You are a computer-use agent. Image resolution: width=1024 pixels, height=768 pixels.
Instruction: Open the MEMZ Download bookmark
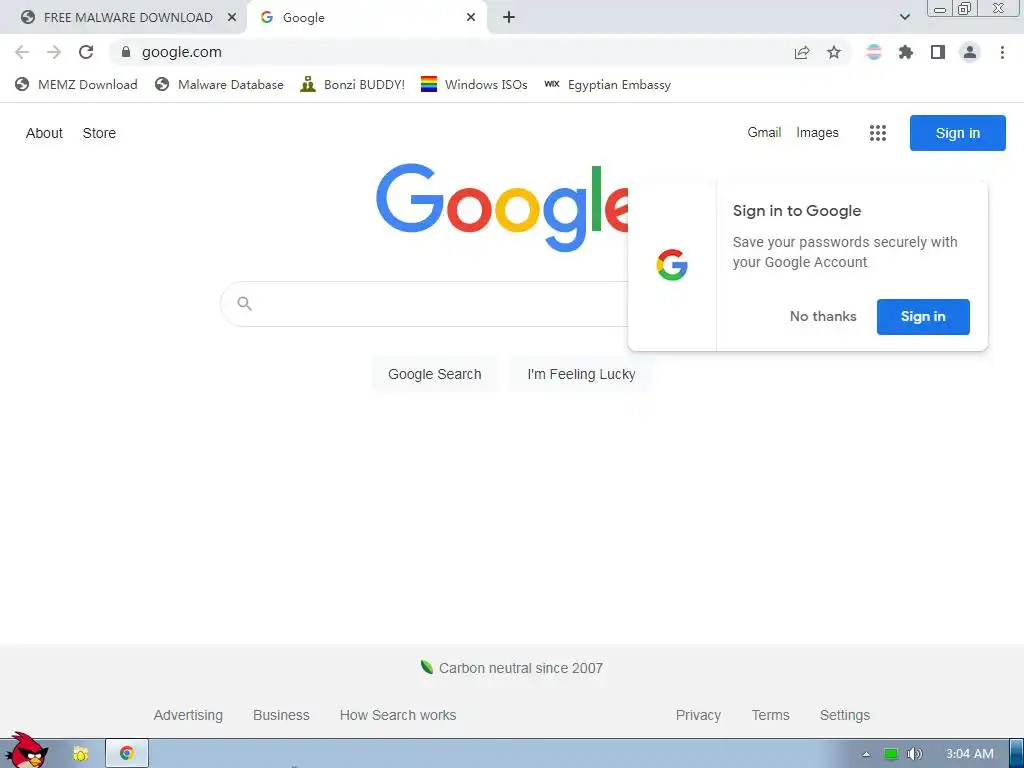click(76, 84)
